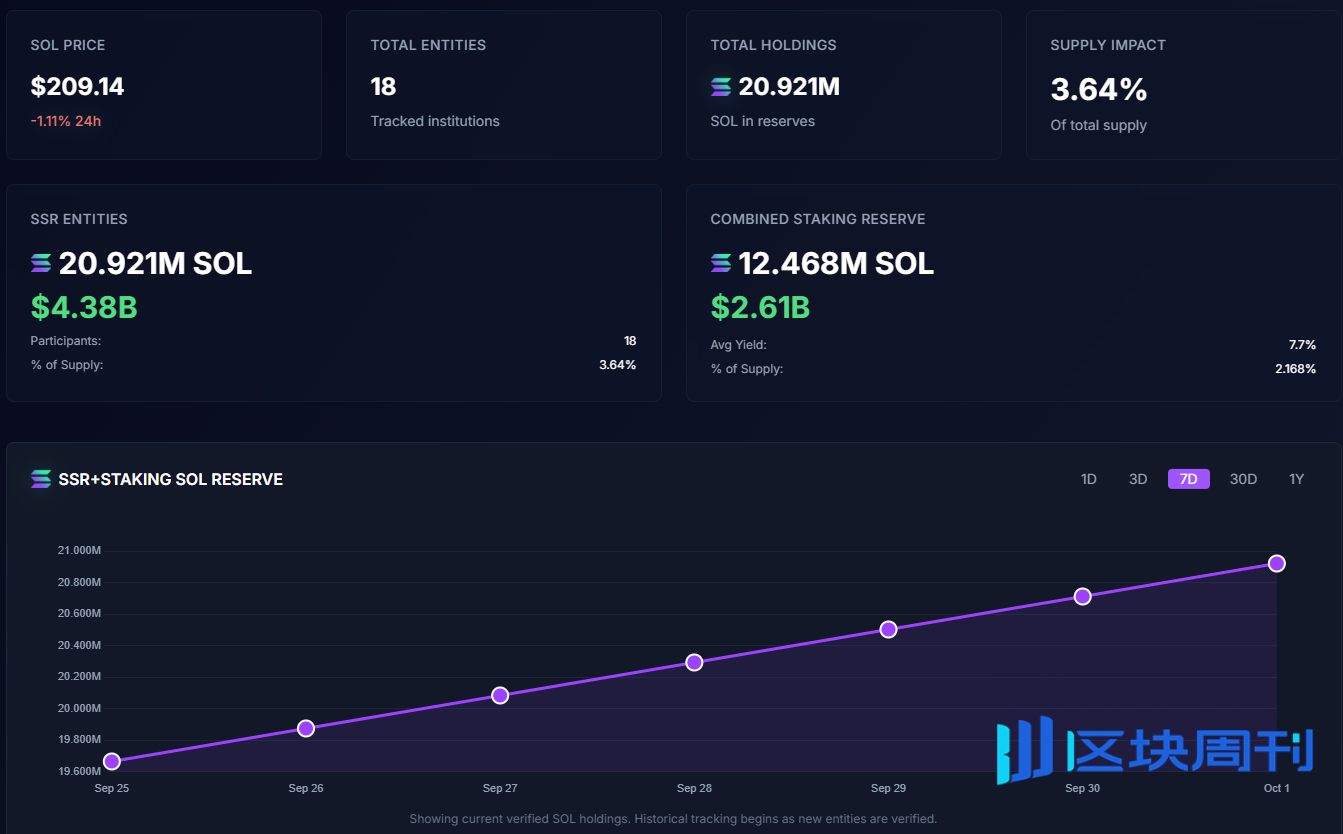
Task: Click the Oct 1 data point
Action: click(x=1276, y=563)
